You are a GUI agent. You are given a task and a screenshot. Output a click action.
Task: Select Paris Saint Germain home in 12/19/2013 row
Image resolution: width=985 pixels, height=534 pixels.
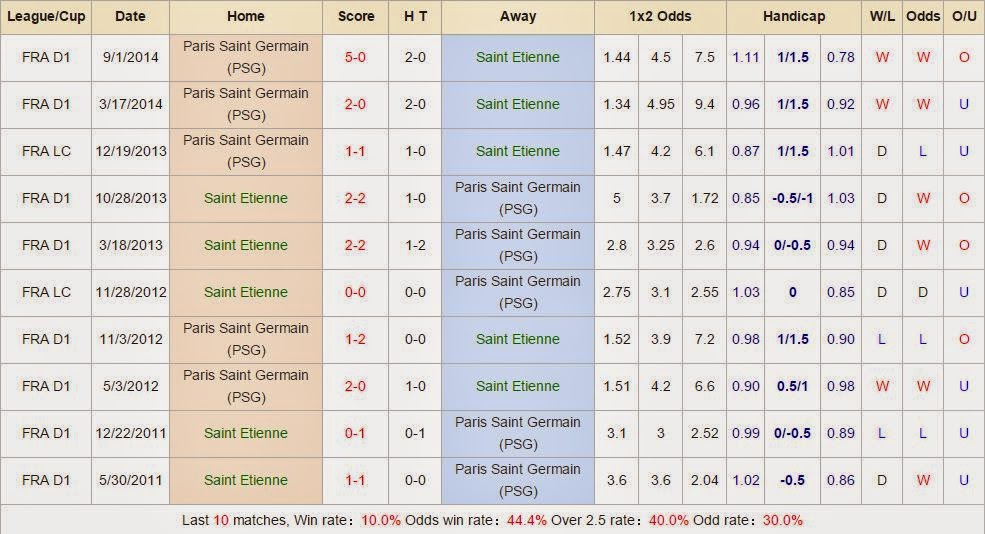point(246,151)
